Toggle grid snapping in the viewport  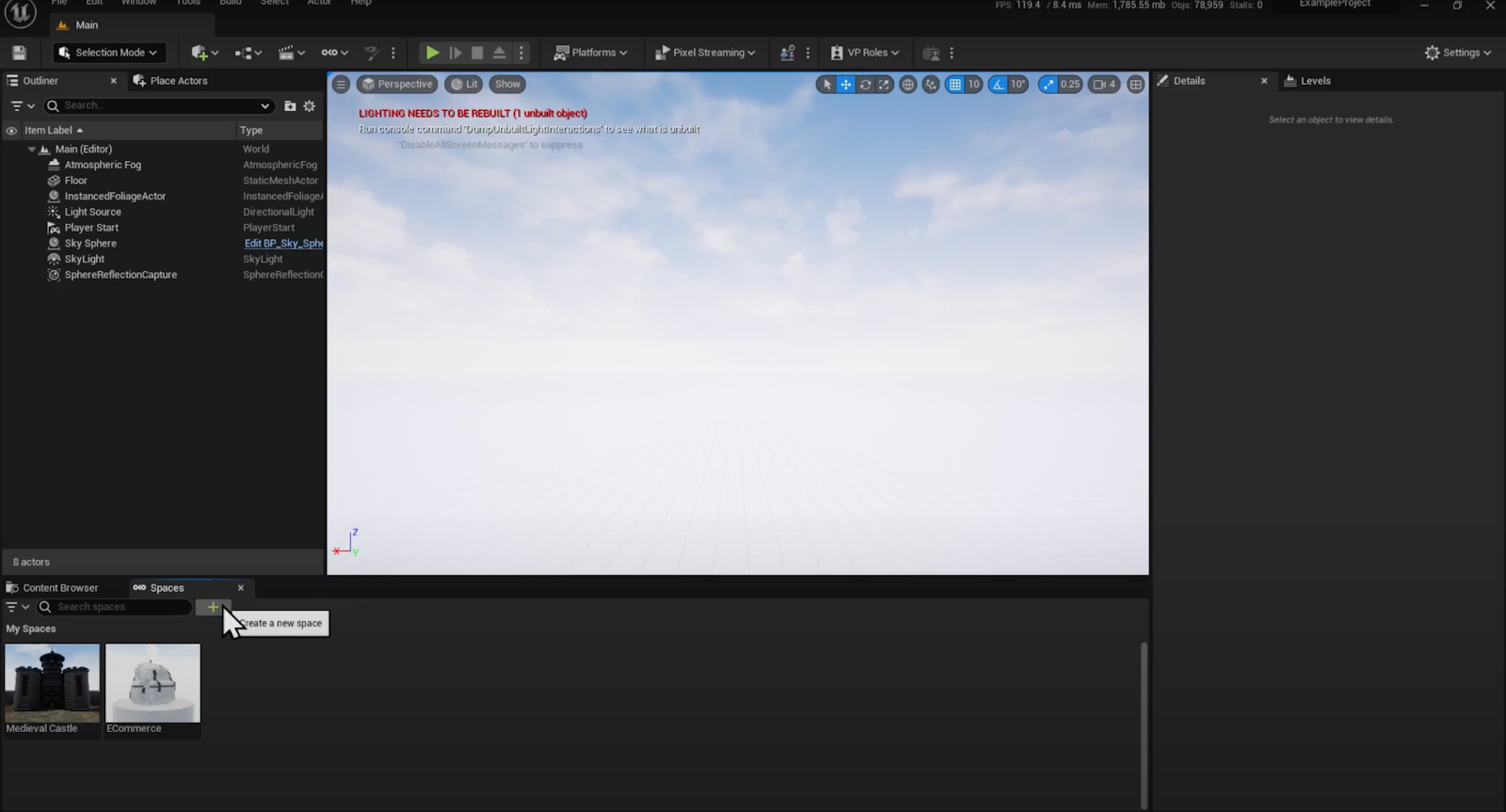pos(954,85)
